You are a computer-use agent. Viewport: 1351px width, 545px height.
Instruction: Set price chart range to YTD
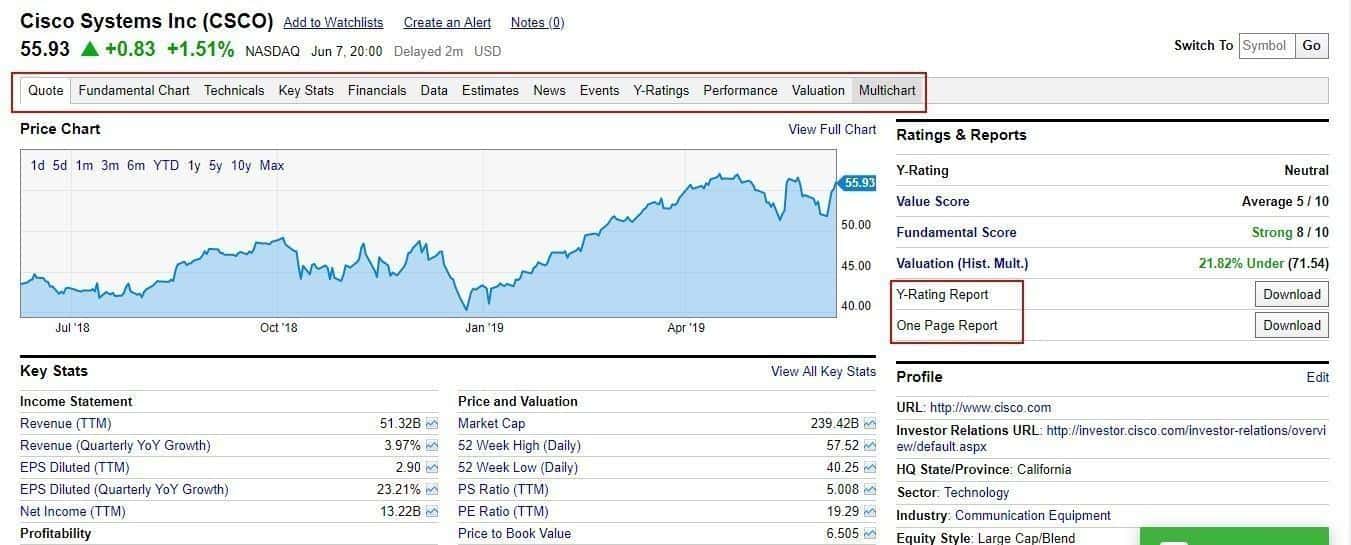(x=166, y=166)
